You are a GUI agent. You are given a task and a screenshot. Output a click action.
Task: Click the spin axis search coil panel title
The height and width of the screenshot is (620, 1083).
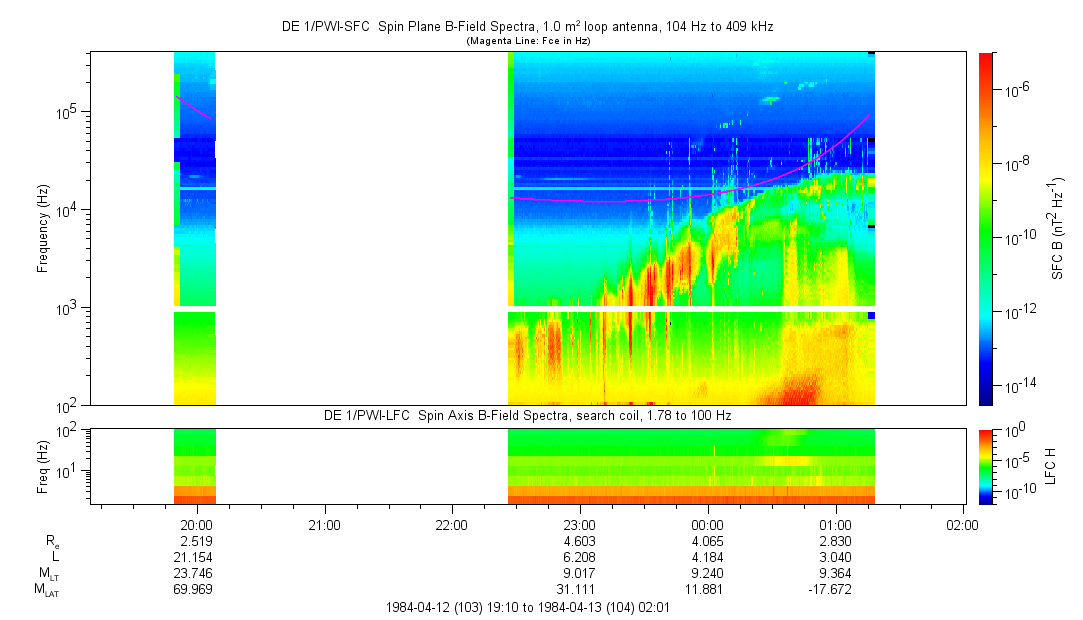527,415
